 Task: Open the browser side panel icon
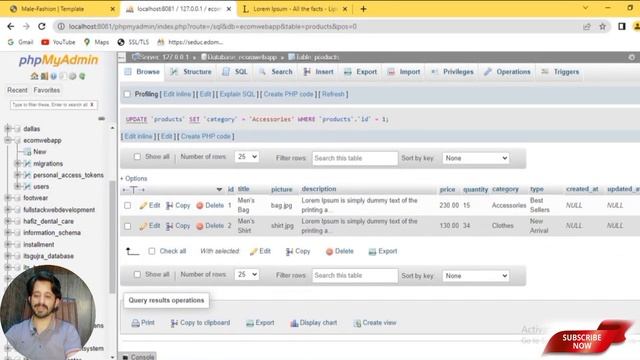(622, 27)
